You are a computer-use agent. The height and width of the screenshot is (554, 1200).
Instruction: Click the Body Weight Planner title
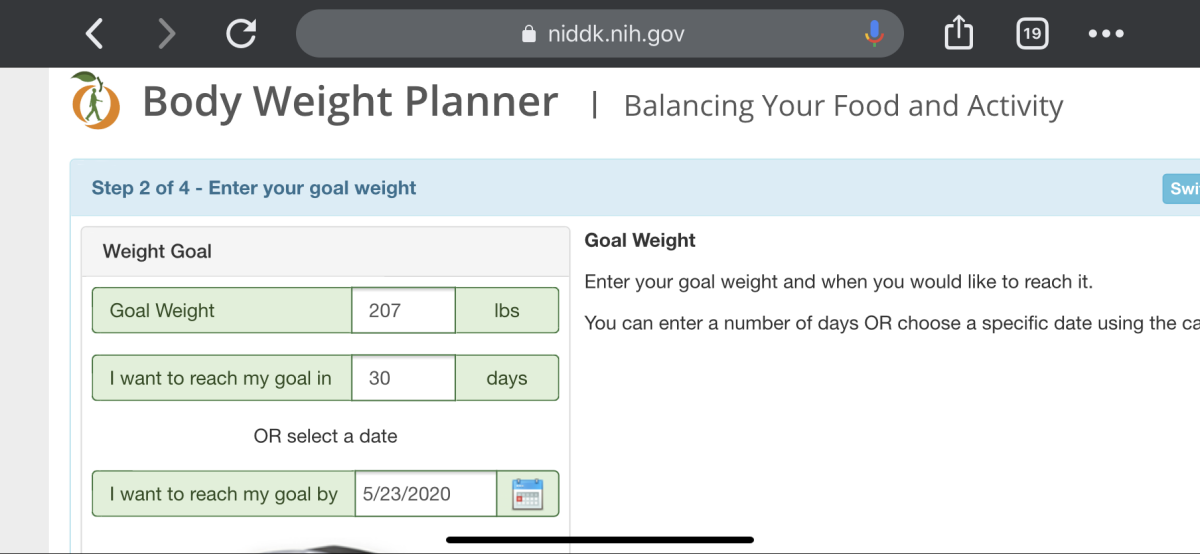point(350,102)
